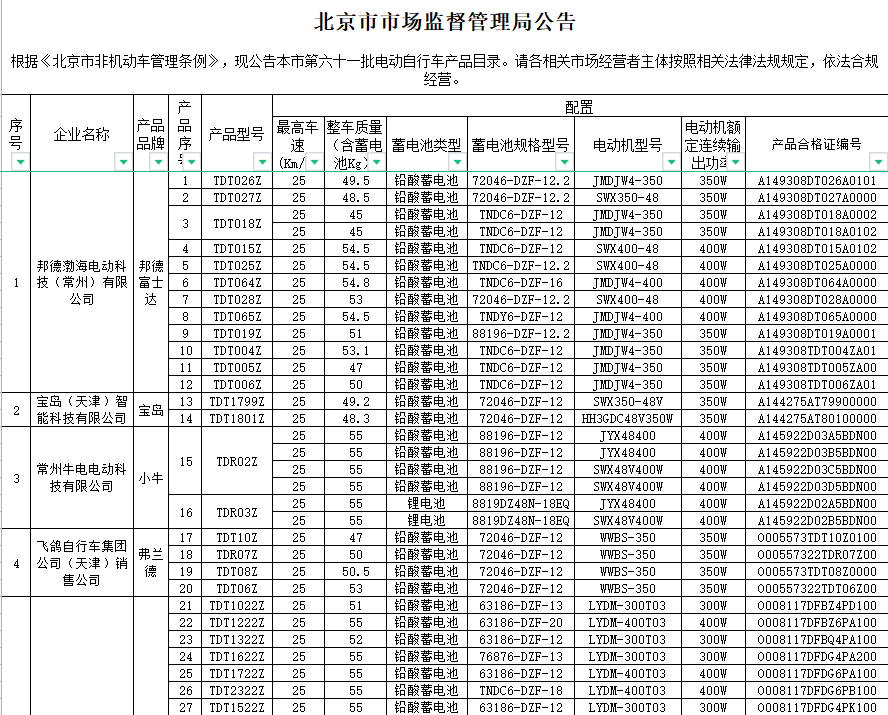Screen dimensions: 888x715
Task: Click the 产品合格证编号 header cell
Action: [816, 145]
